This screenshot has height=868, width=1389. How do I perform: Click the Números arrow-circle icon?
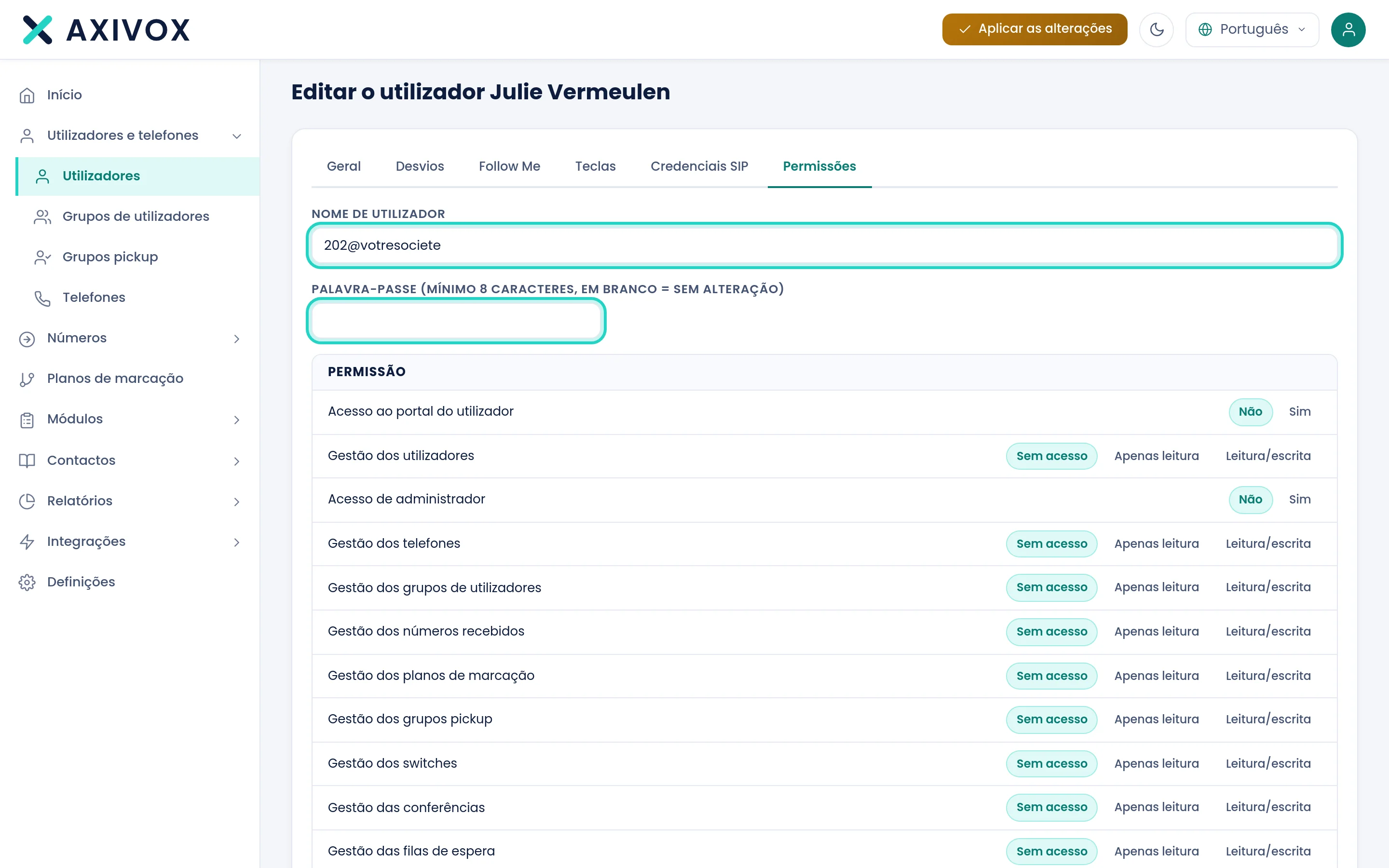(27, 339)
